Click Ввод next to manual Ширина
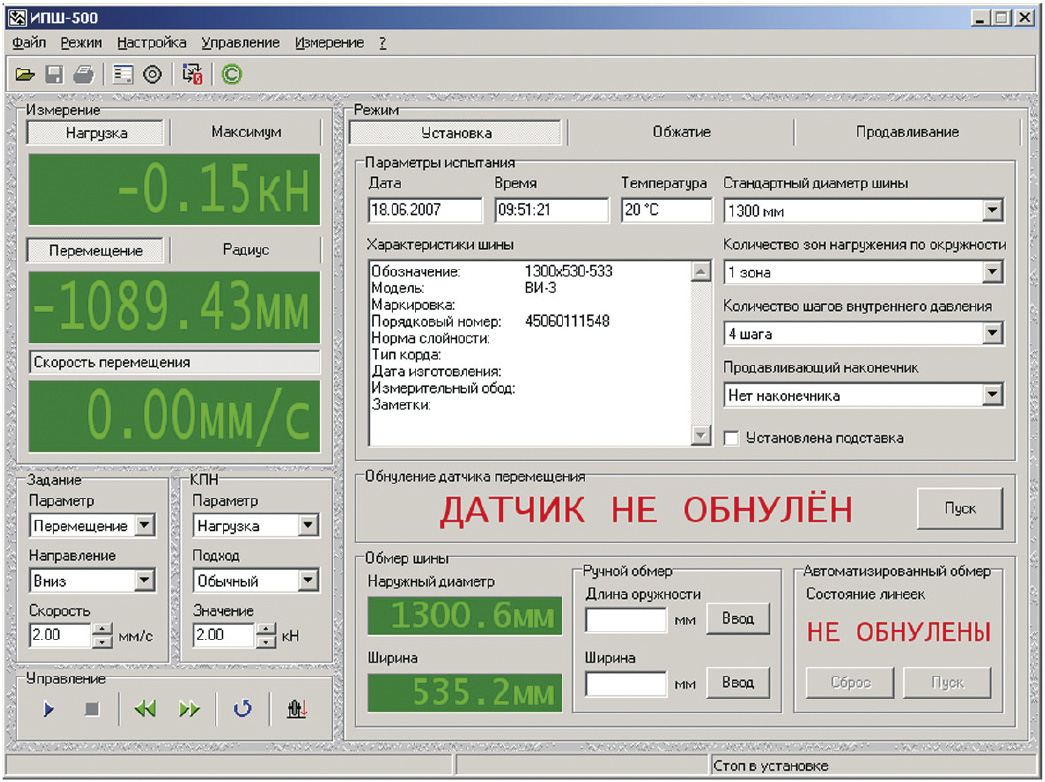Image resolution: width=1045 pixels, height=782 pixels. coord(738,683)
